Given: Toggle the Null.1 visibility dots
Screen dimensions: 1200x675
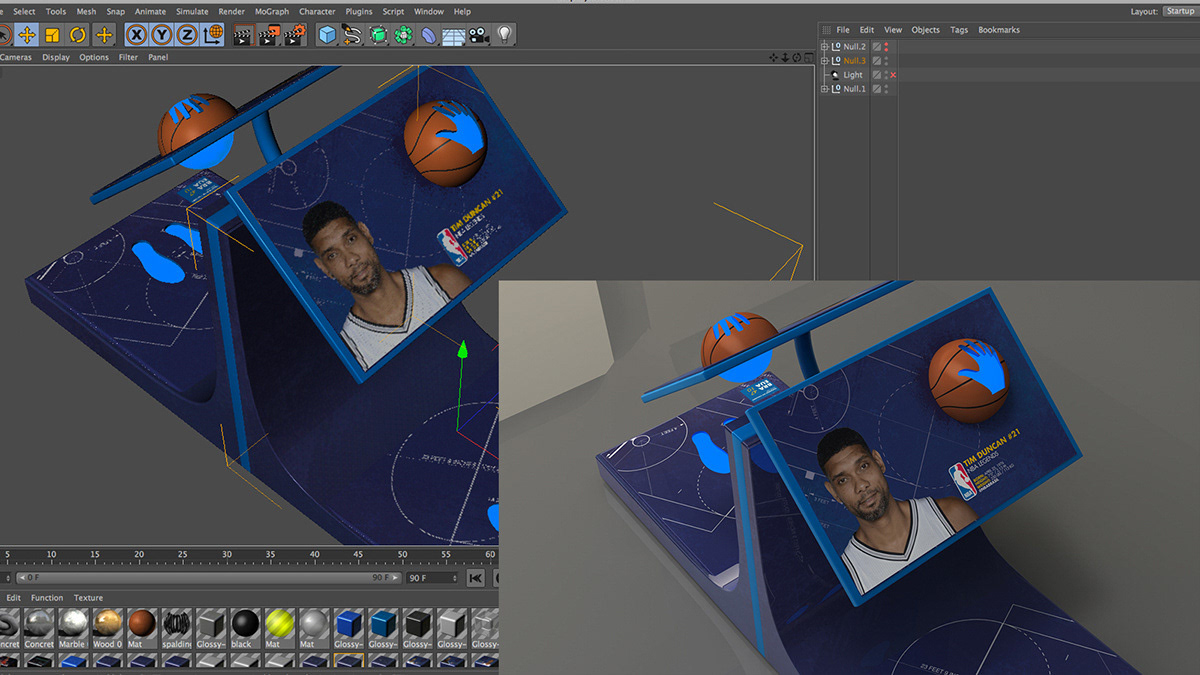Looking at the screenshot, I should pyautogui.click(x=886, y=89).
